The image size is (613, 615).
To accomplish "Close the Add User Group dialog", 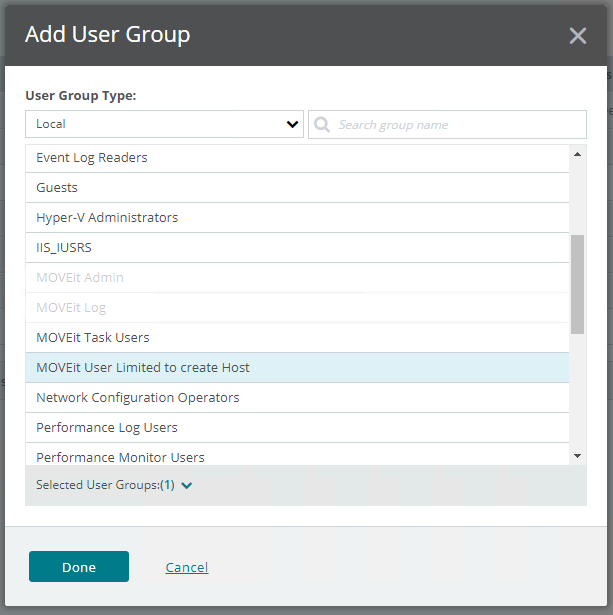I will pyautogui.click(x=577, y=36).
